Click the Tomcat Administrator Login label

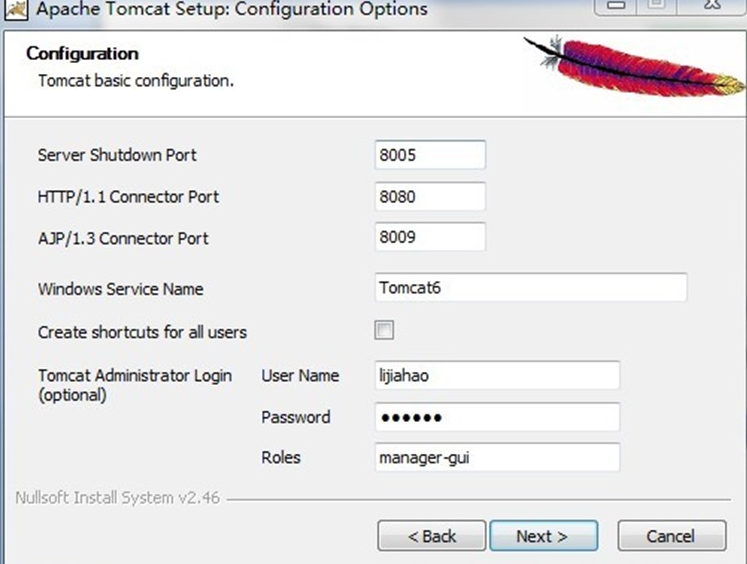135,376
